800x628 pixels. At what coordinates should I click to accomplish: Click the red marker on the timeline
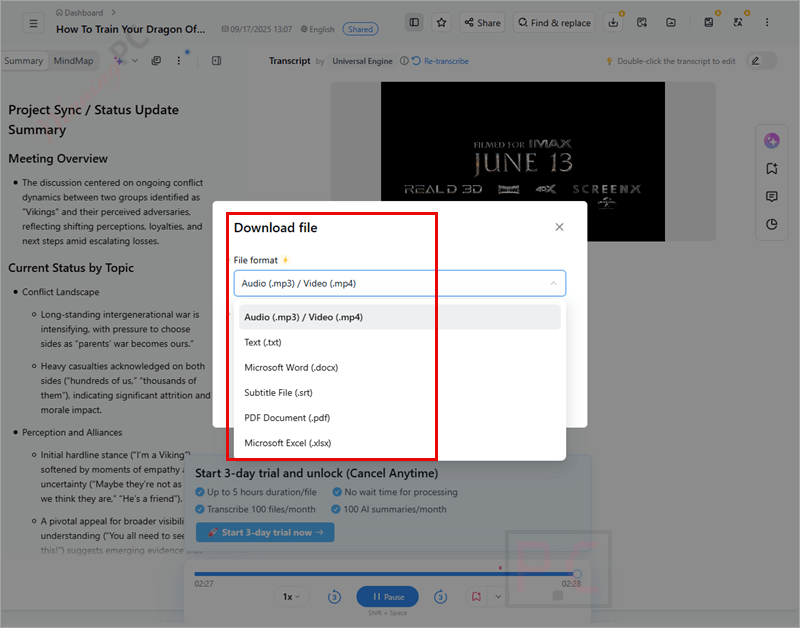[x=500, y=568]
